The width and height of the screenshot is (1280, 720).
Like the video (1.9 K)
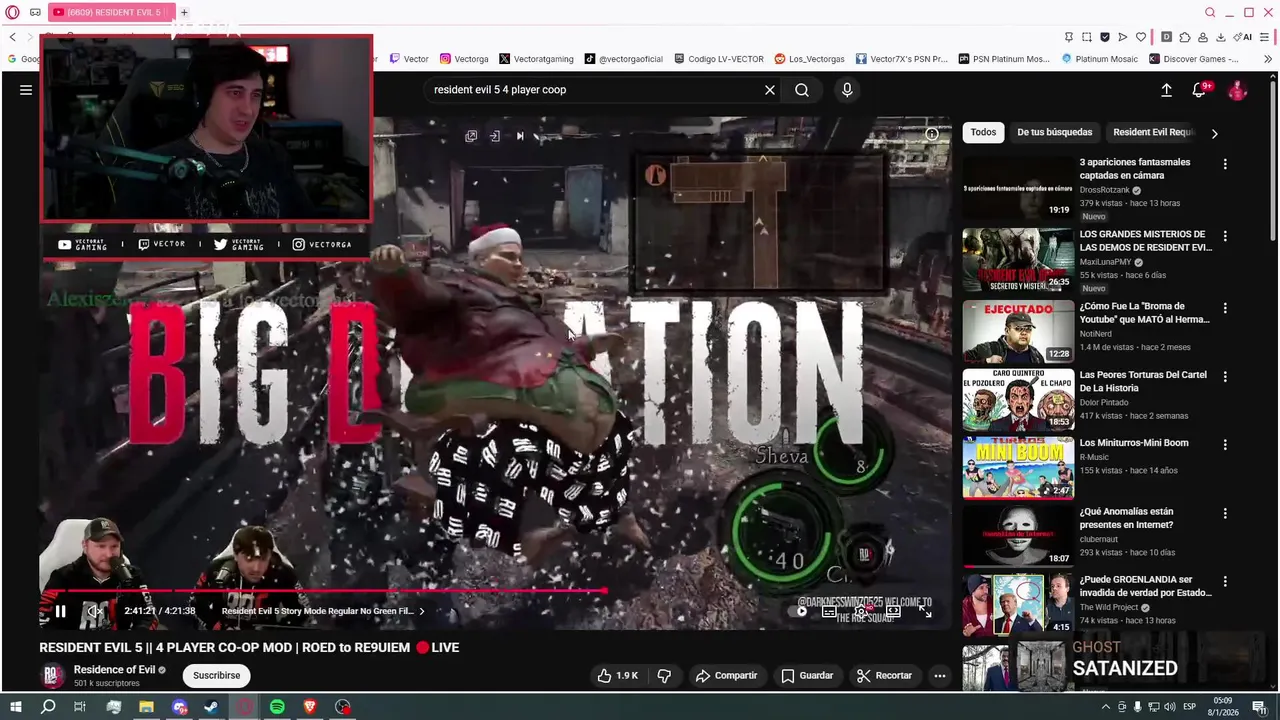(x=617, y=676)
